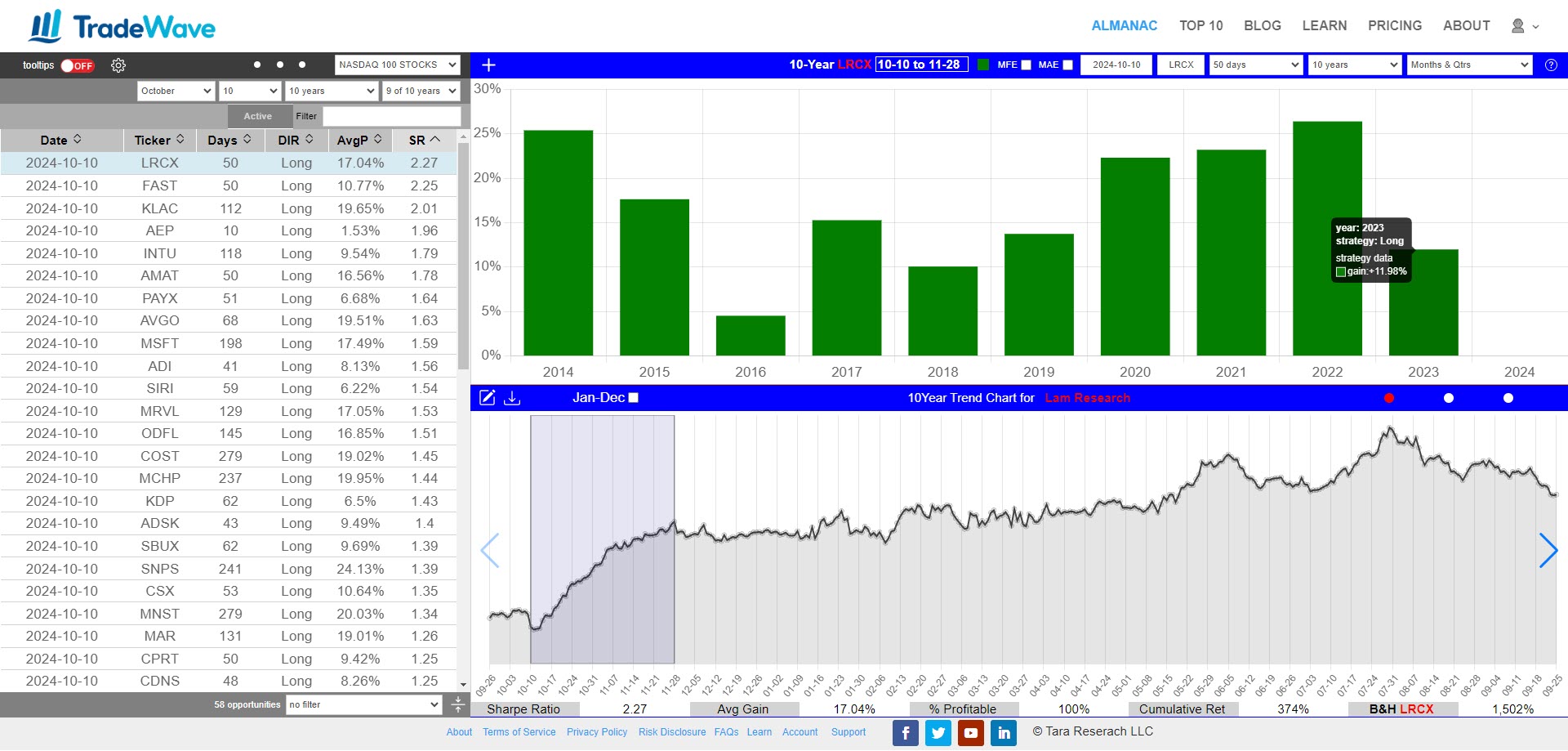Click the Active button

[x=257, y=116]
